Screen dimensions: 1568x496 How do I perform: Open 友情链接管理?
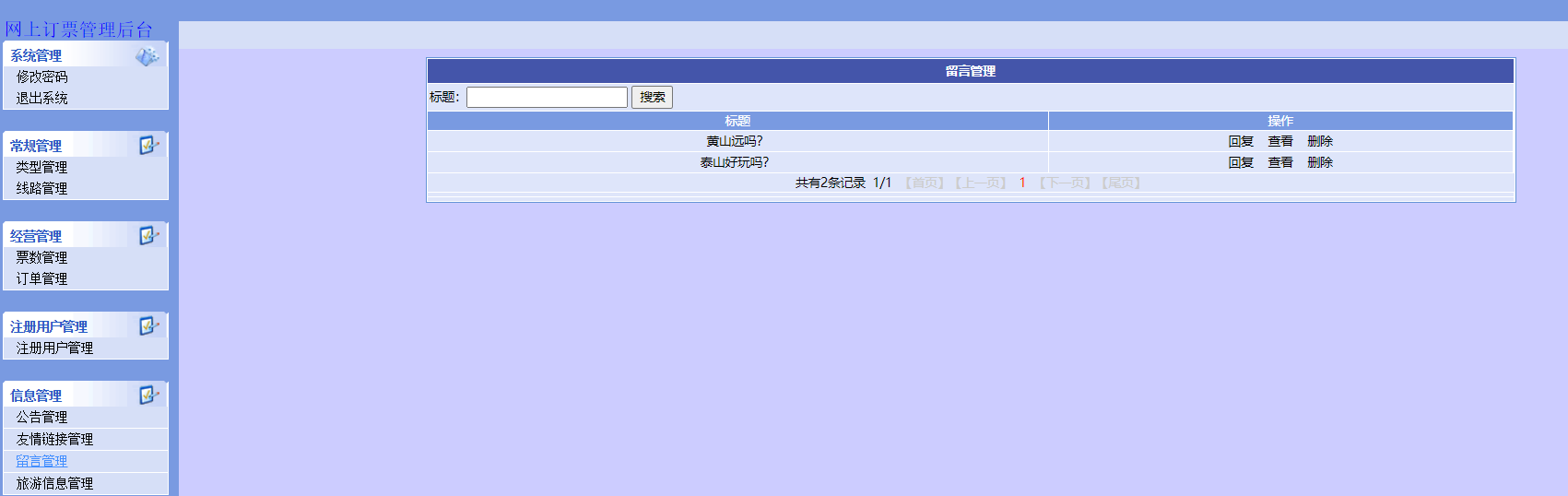click(x=54, y=439)
